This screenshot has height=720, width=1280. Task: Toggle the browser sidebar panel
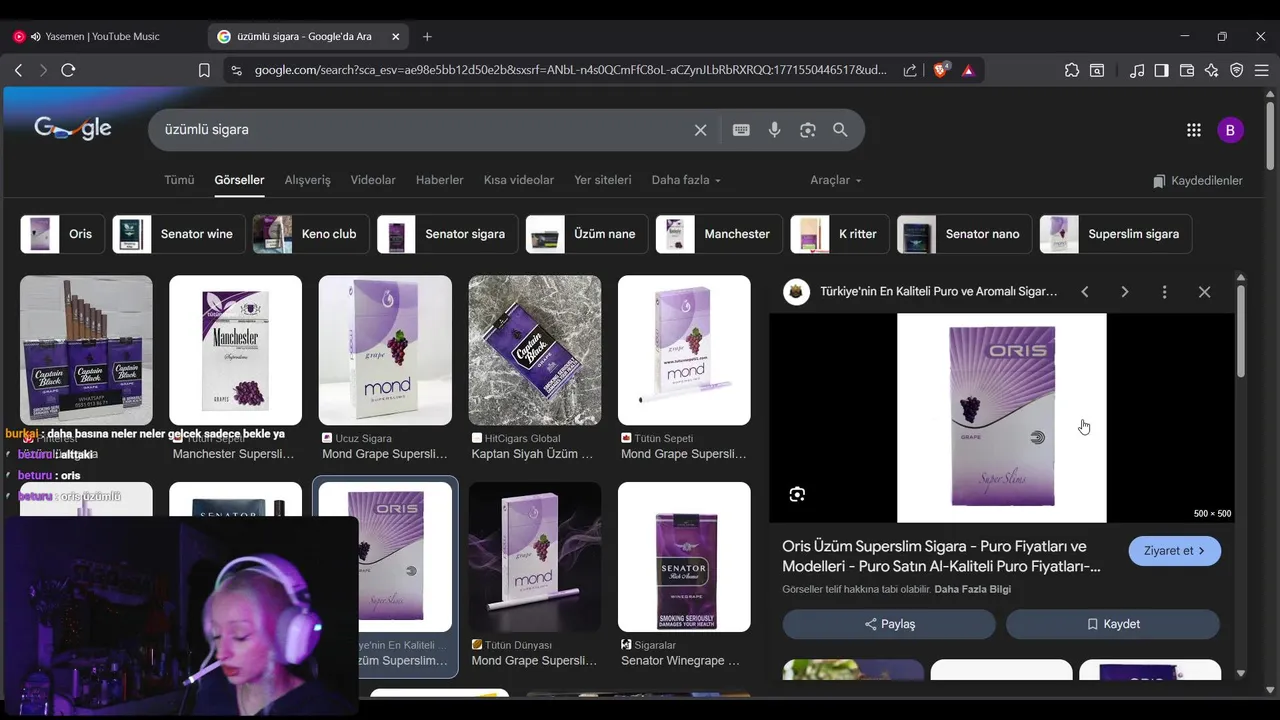1161,70
